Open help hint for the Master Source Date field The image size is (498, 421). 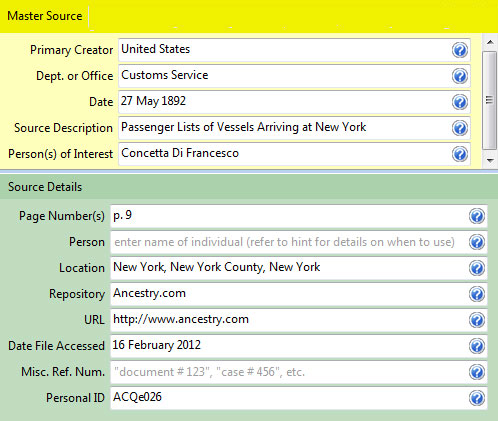tap(460, 102)
